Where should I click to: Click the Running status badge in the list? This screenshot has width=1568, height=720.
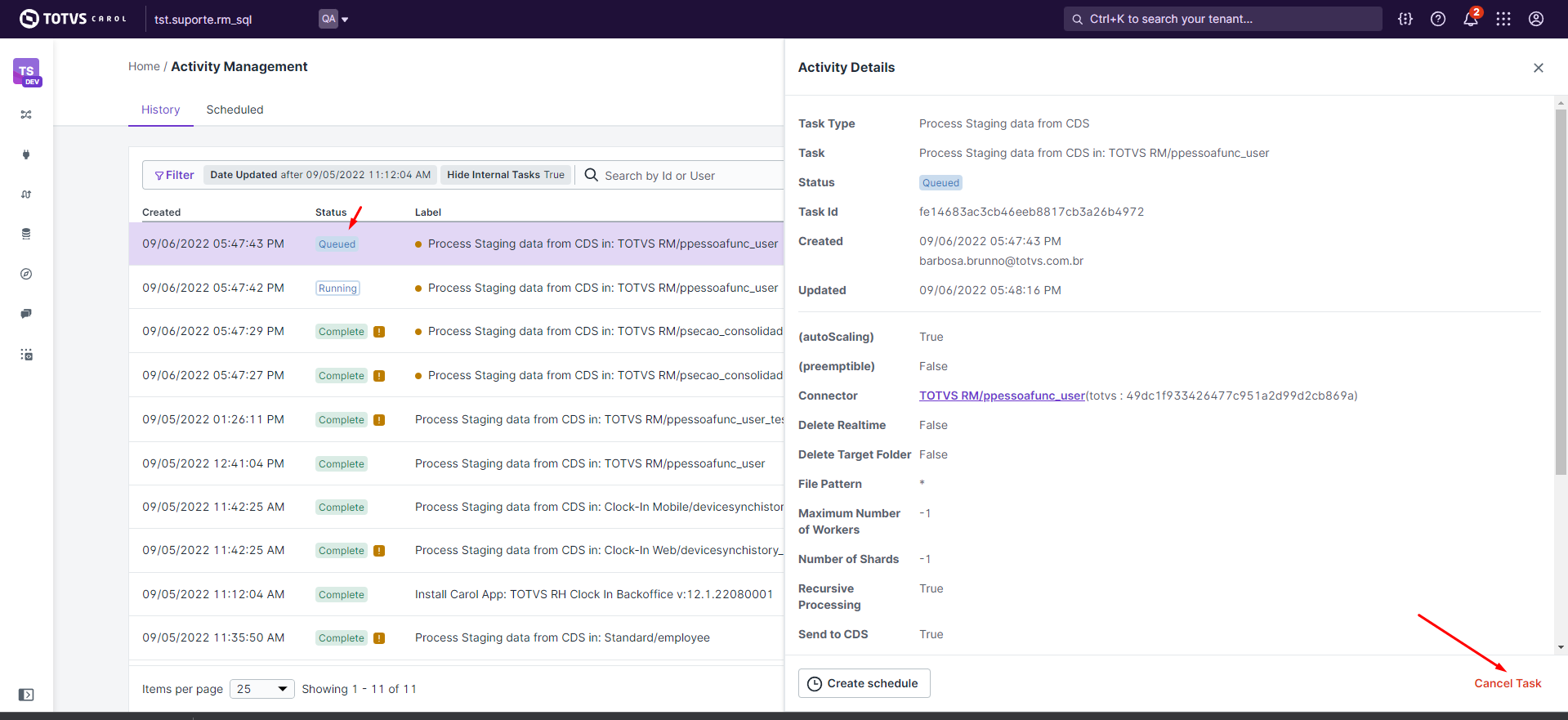(x=337, y=288)
